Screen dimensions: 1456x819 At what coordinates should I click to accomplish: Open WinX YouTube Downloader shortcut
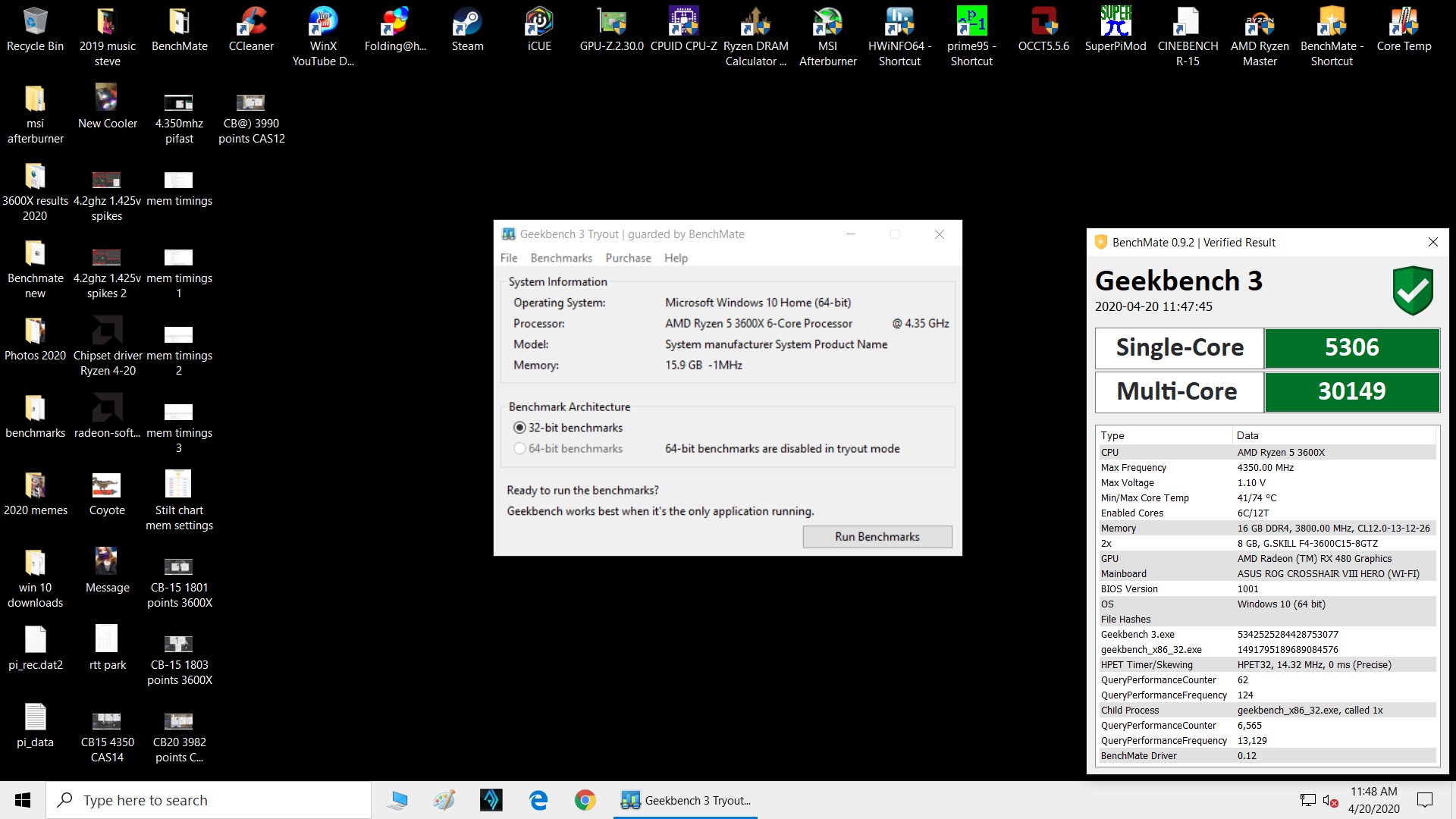click(323, 36)
